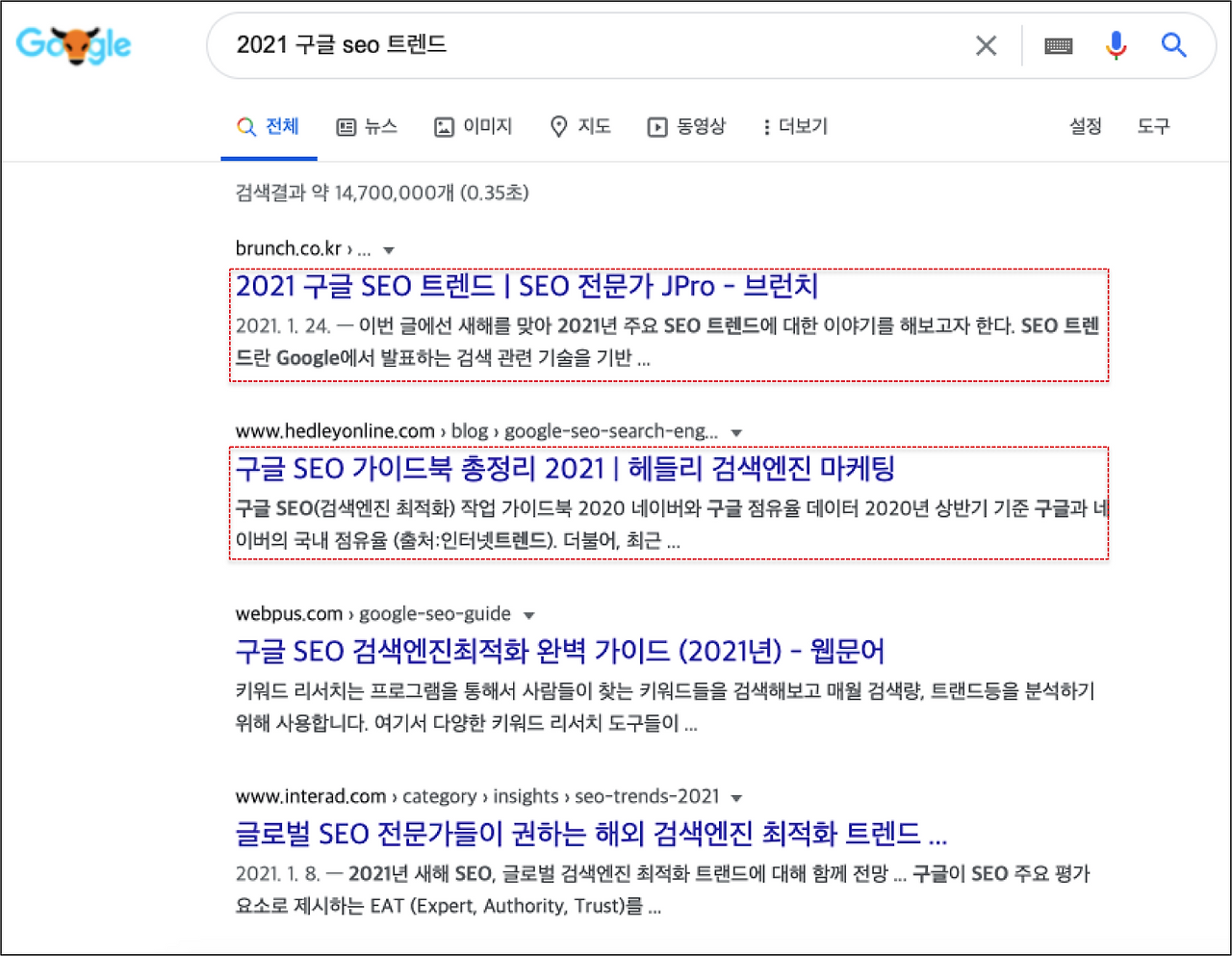Screen dimensions: 1232x956
Task: Expand dropdown arrow next to webpus.com
Action: pos(528,615)
